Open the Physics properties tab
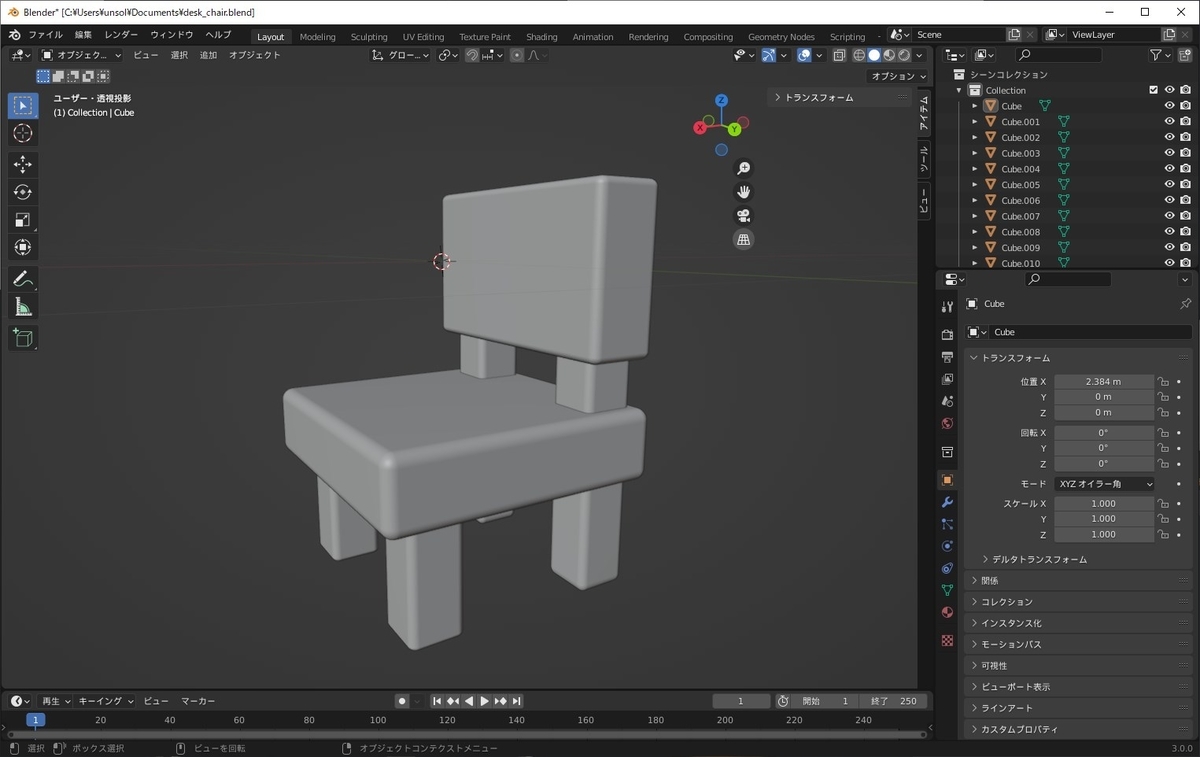 pos(947,546)
